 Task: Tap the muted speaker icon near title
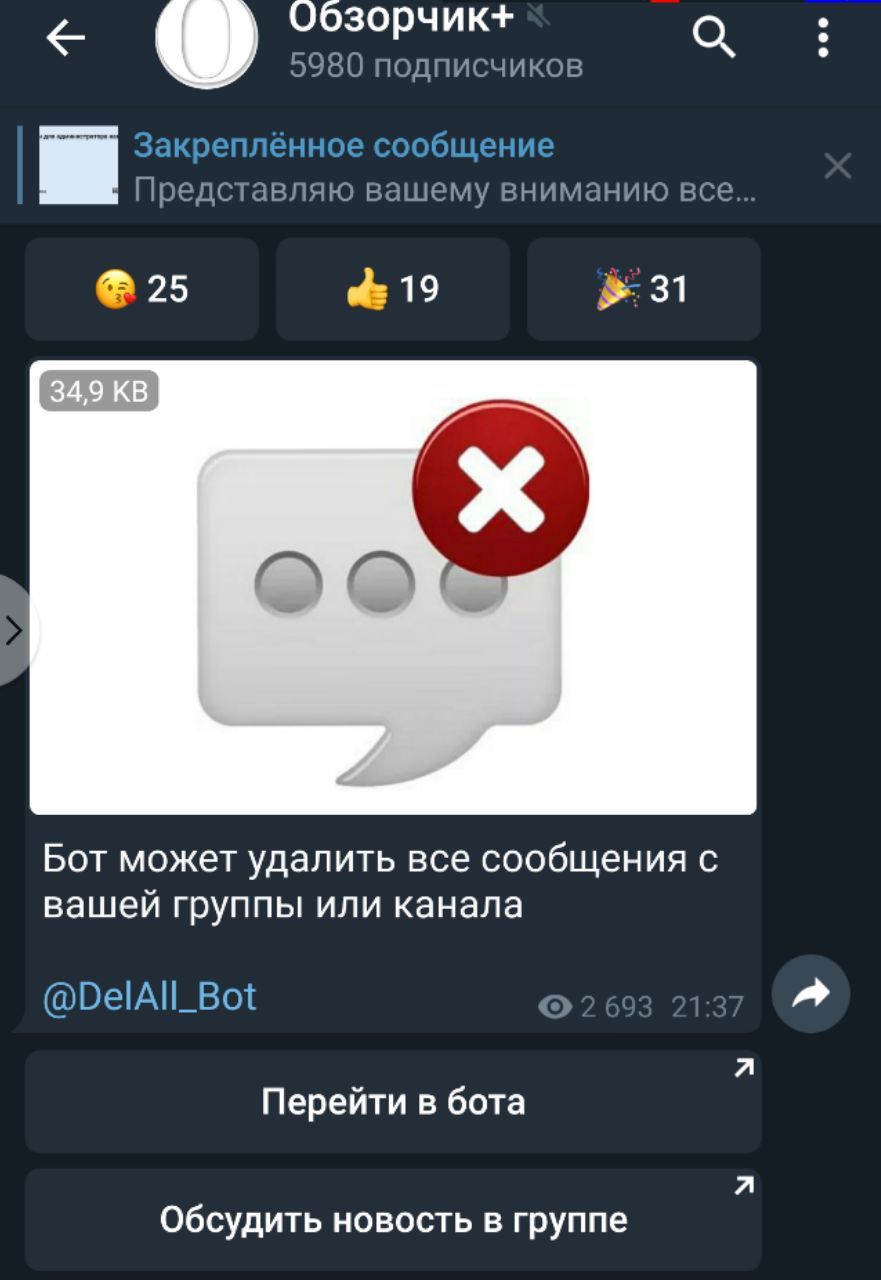(x=538, y=15)
